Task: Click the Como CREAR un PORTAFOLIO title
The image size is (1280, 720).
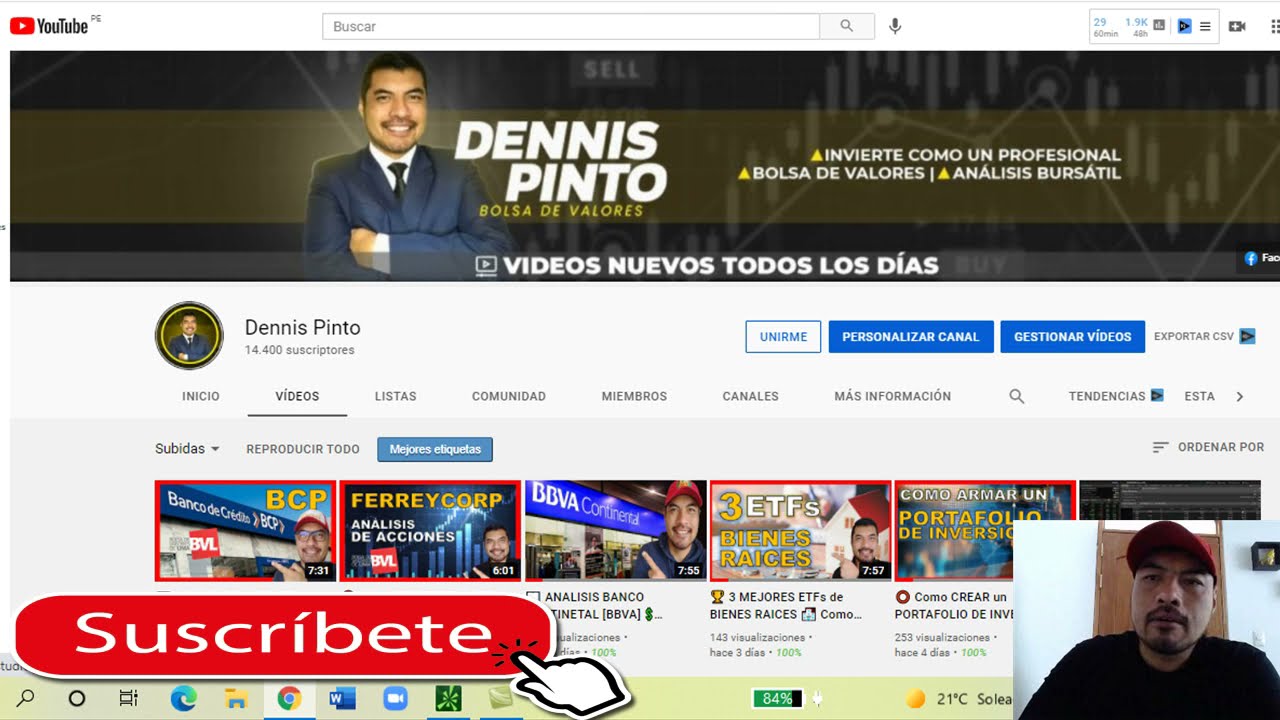Action: click(953, 606)
